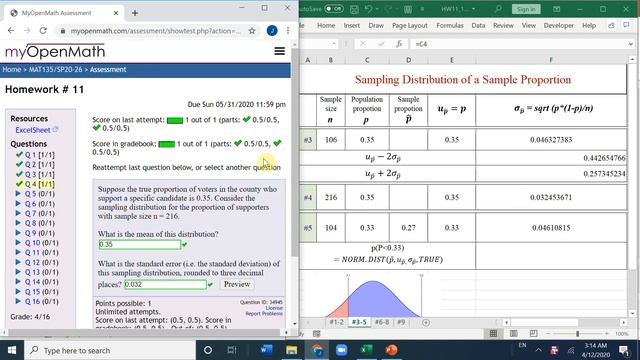The height and width of the screenshot is (360, 640).
Task: Open the Excel Name Box dropdown
Action: tap(334, 44)
